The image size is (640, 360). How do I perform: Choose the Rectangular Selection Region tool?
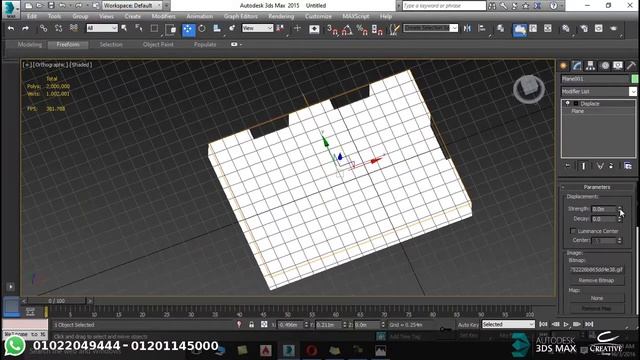(x=154, y=28)
